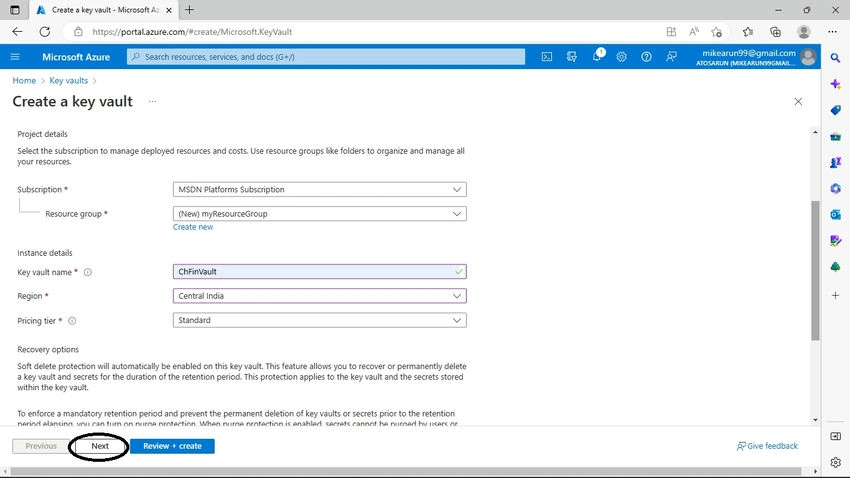Click the Azure search resources box
The height and width of the screenshot is (478, 850).
(326, 56)
